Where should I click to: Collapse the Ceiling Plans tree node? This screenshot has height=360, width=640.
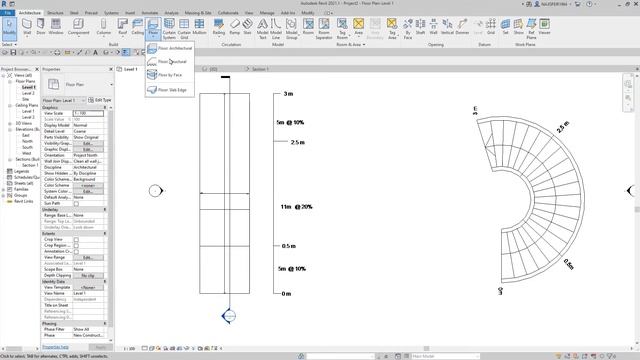pos(10,105)
